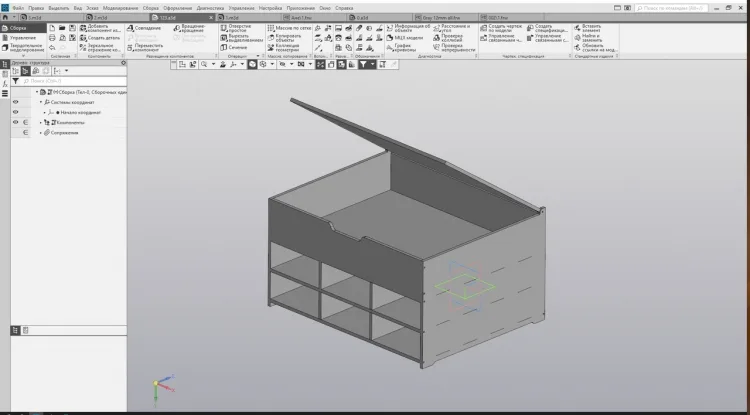Screen dimensions: 750x415
Task: Click the filter funnel icon in tree panel
Action: coord(16,81)
